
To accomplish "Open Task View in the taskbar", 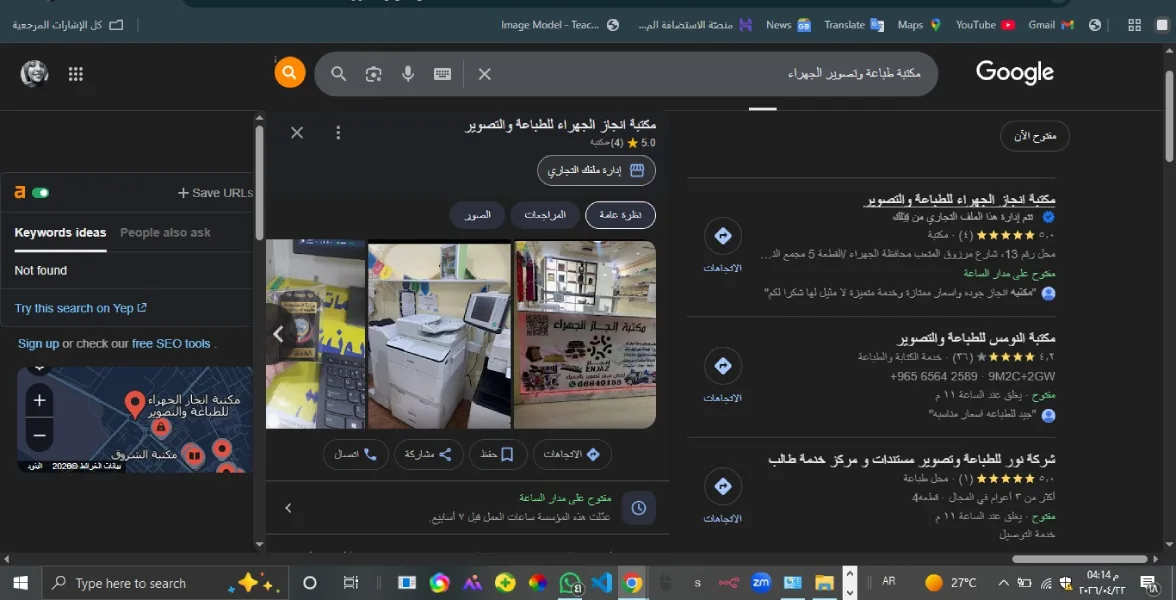I will (x=350, y=583).
